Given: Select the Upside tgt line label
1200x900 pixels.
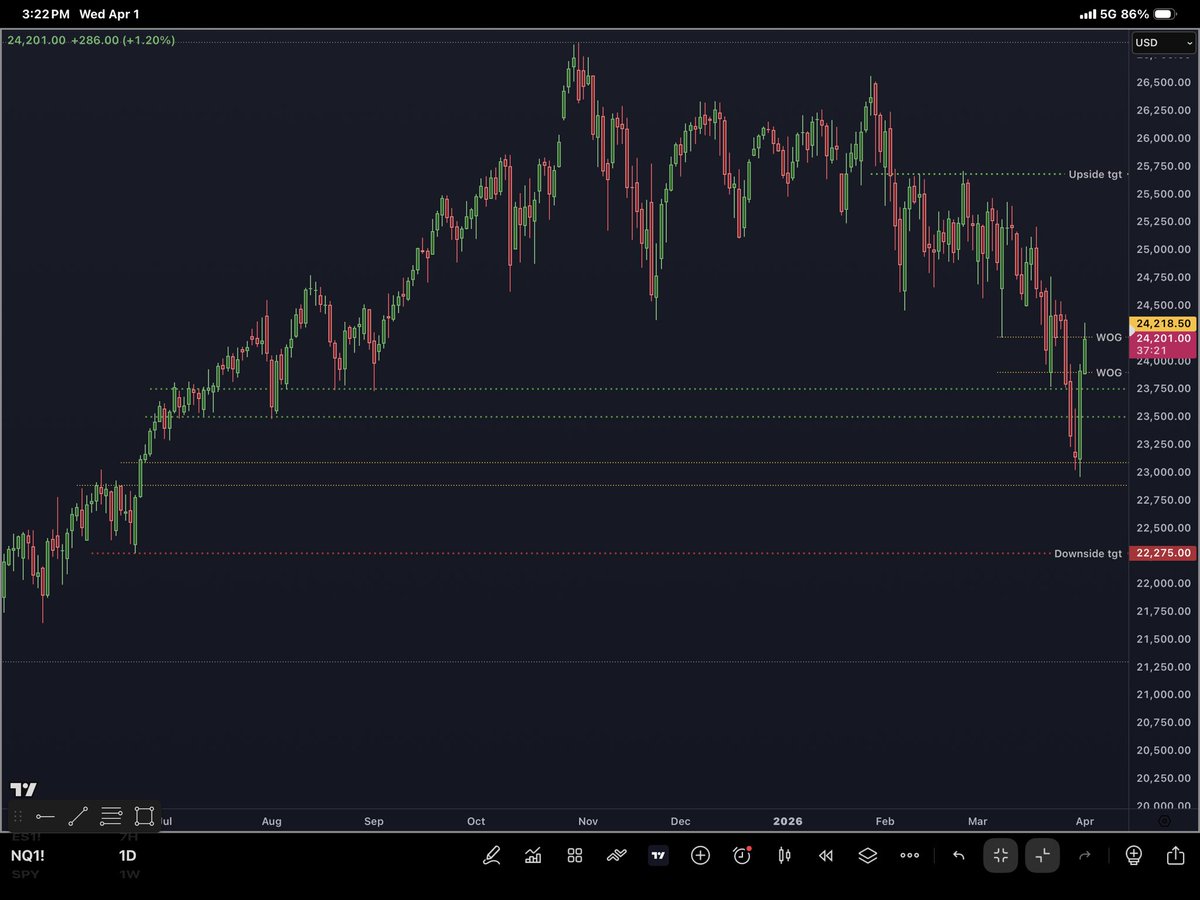Looking at the screenshot, I should 1095,174.
